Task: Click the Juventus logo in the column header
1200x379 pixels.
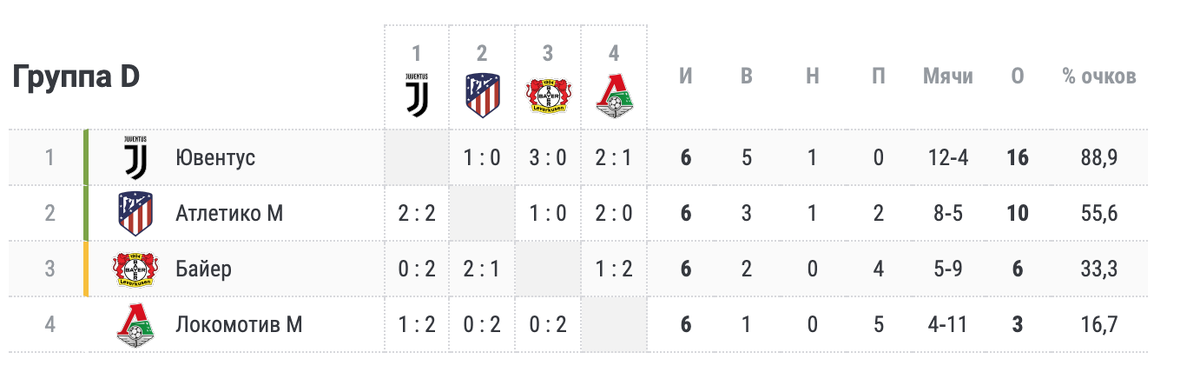Action: tap(416, 93)
